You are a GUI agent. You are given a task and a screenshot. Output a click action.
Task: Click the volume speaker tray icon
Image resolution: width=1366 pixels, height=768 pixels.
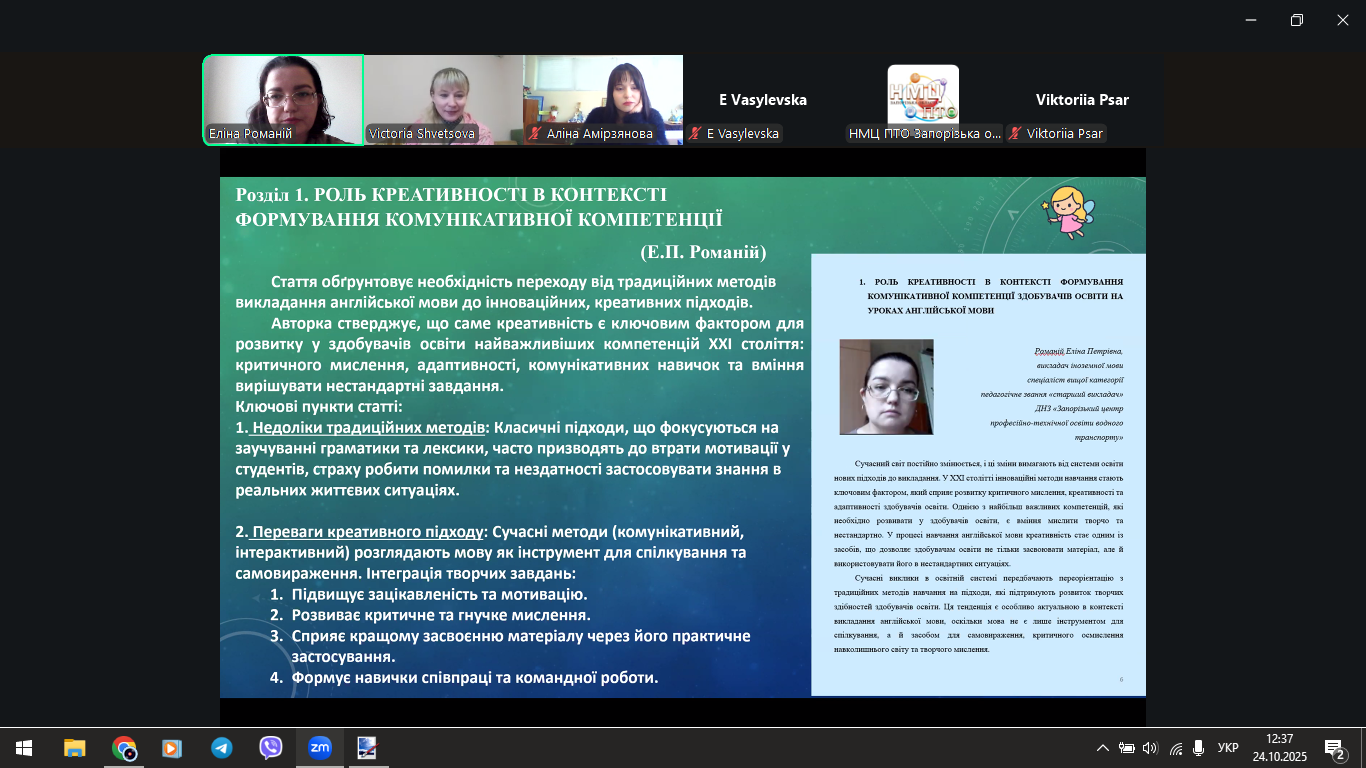point(1150,748)
